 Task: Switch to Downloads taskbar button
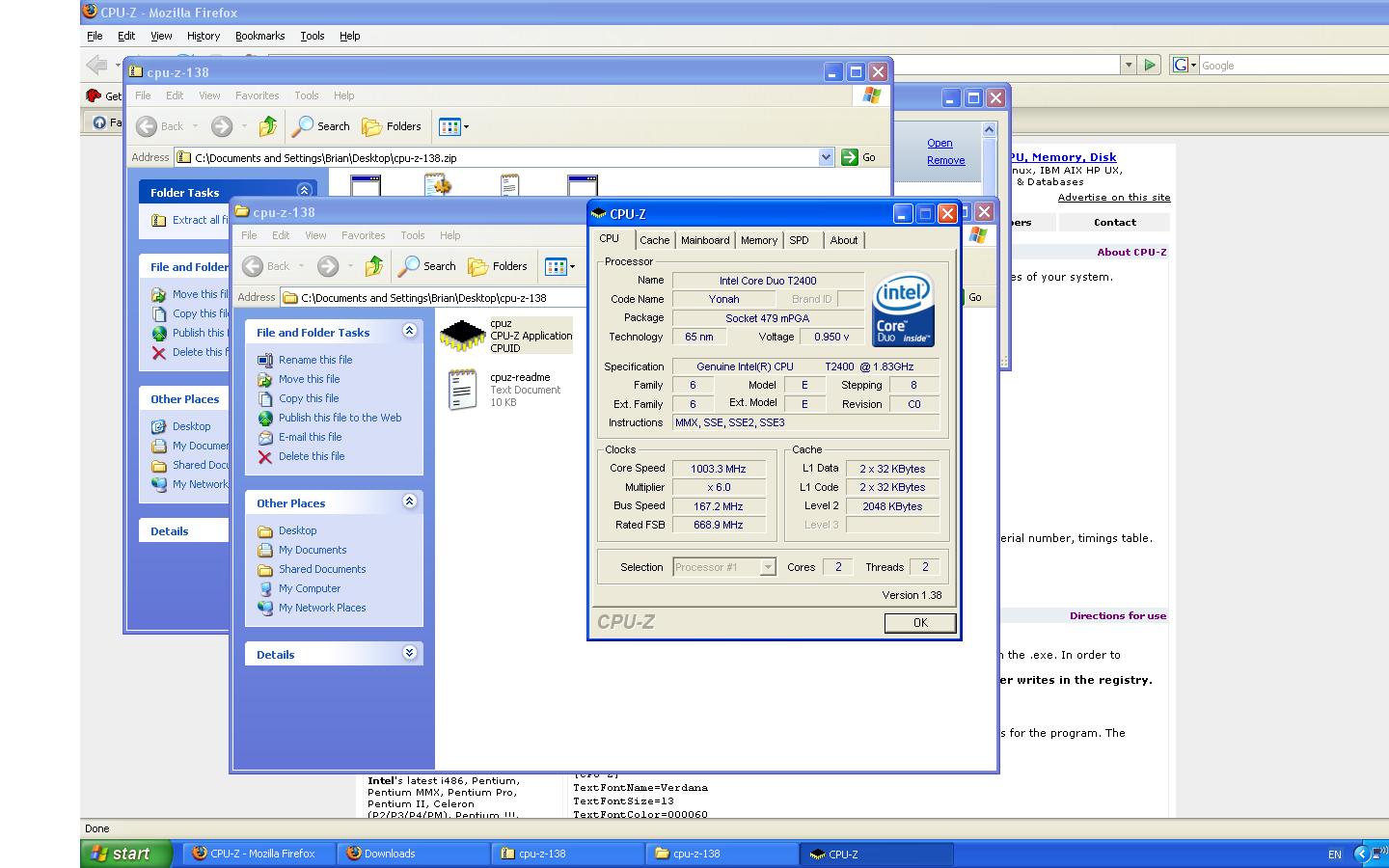click(x=414, y=854)
